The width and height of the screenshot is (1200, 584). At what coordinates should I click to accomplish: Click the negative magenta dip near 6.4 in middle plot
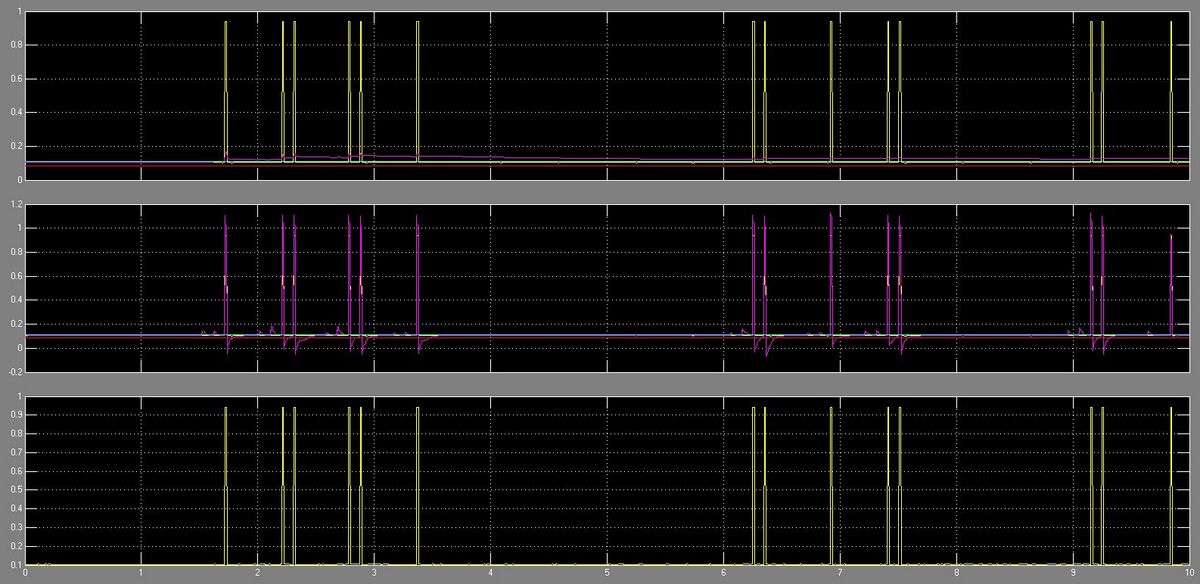767,354
